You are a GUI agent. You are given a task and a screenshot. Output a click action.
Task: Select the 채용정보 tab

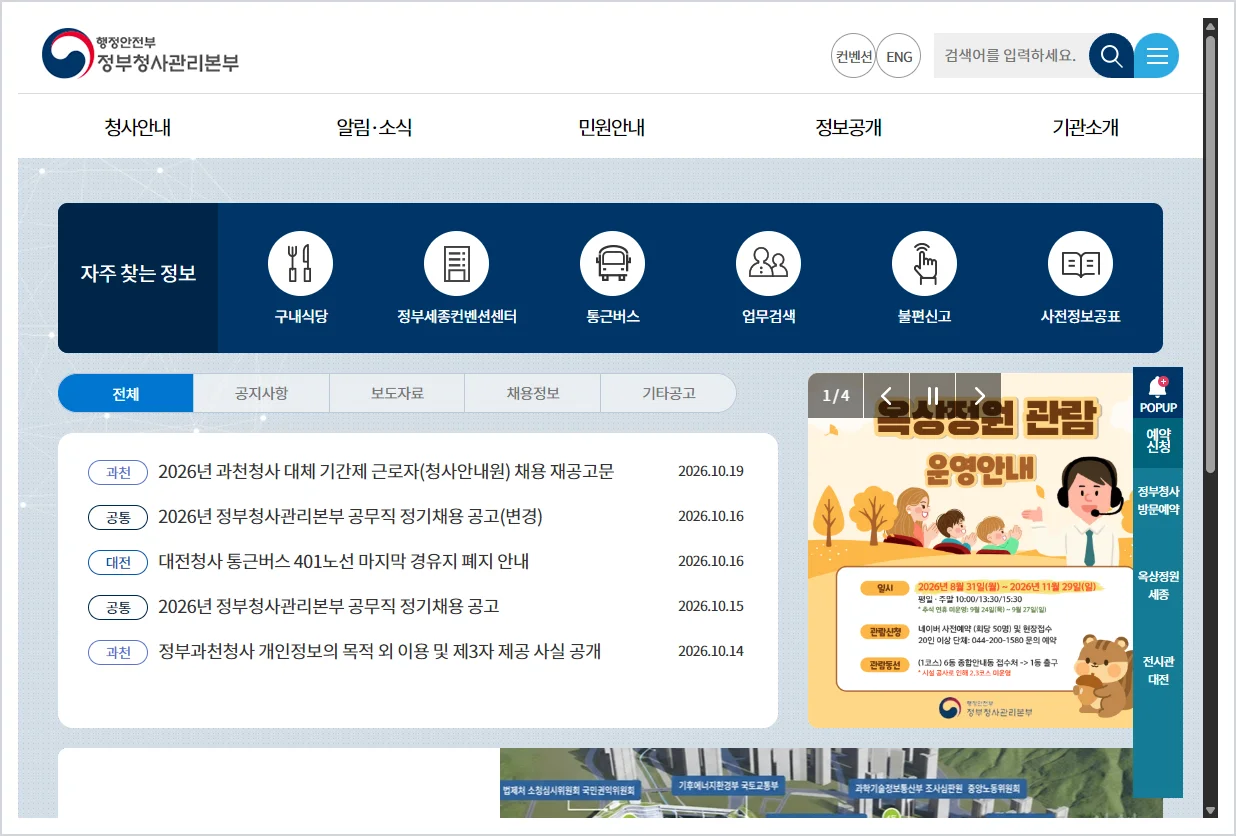tap(533, 393)
